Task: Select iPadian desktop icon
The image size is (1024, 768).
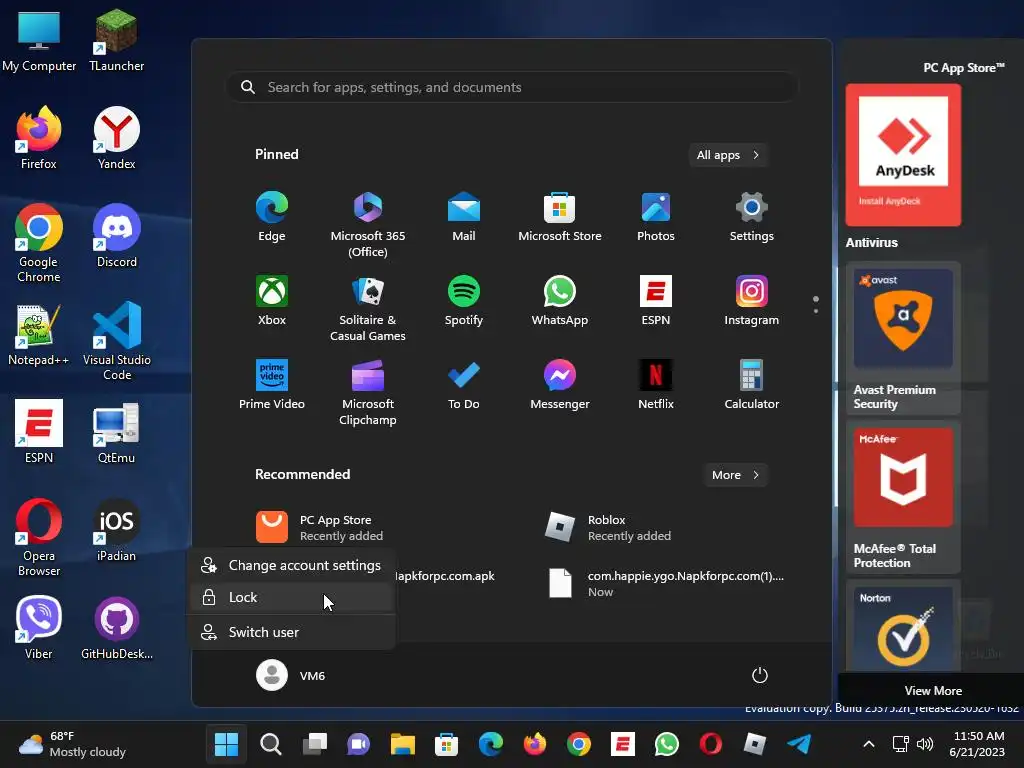Action: [116, 530]
